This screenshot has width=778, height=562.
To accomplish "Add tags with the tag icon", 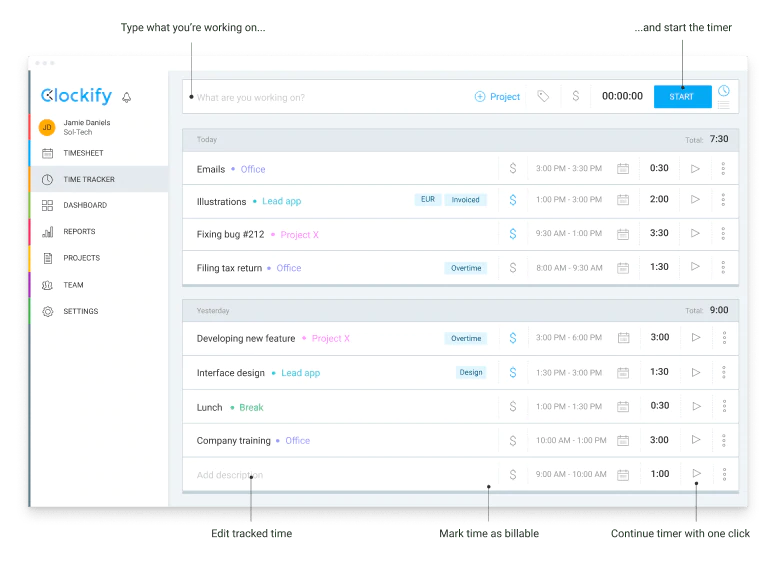I will pos(543,96).
